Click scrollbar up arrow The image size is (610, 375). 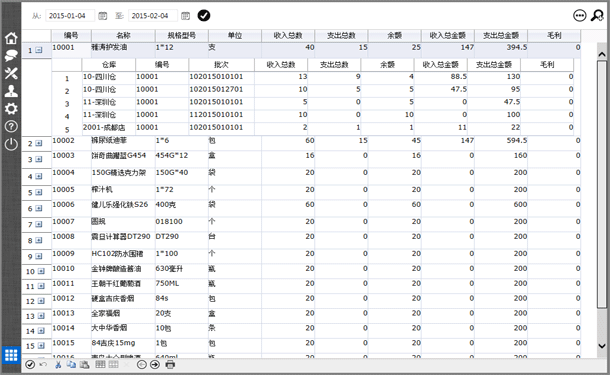(602, 54)
